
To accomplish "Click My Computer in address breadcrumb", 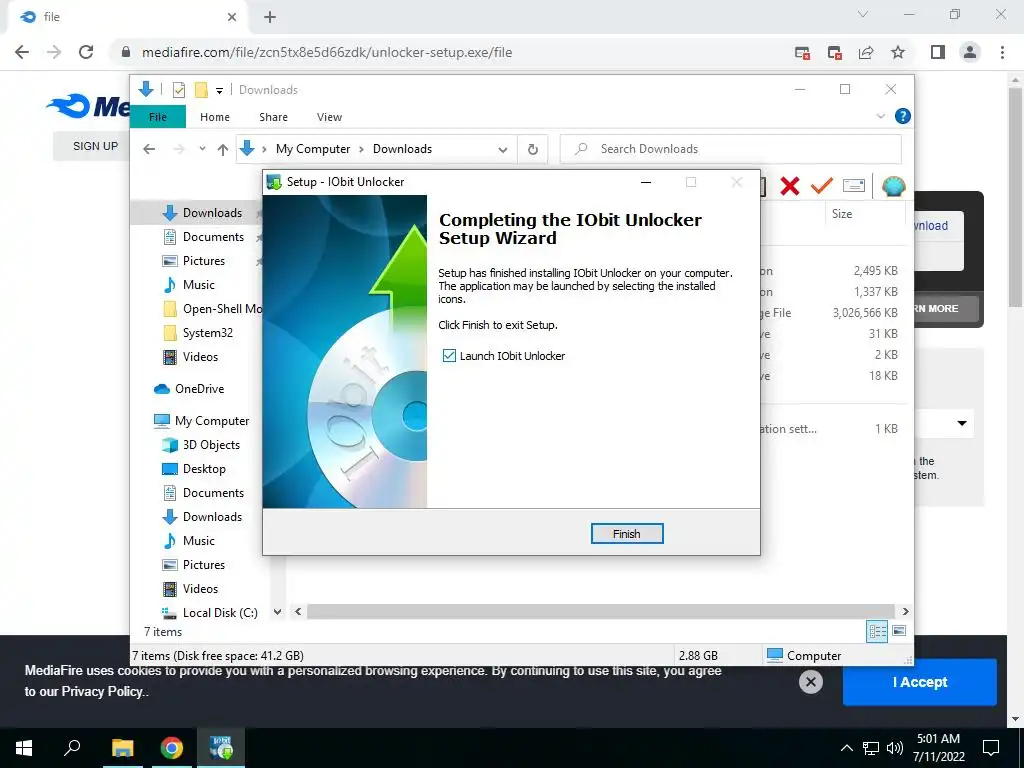I will [313, 149].
